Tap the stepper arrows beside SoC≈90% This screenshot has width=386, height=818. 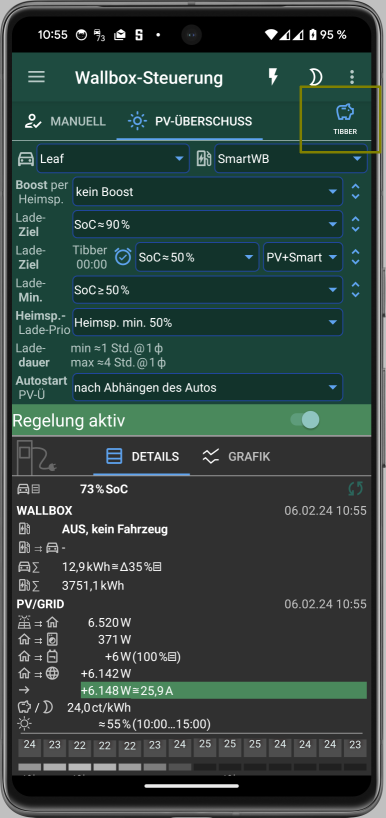(356, 224)
